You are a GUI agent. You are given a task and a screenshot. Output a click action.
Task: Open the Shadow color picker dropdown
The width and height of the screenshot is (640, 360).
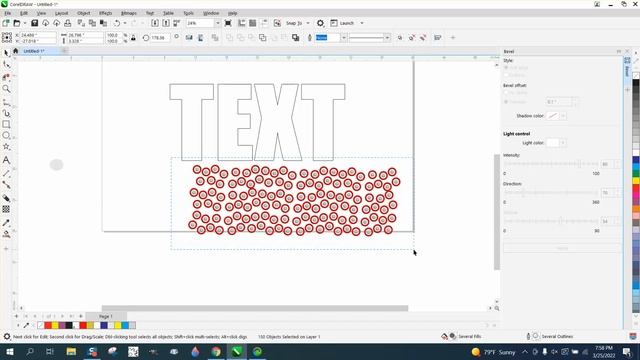pyautogui.click(x=563, y=116)
